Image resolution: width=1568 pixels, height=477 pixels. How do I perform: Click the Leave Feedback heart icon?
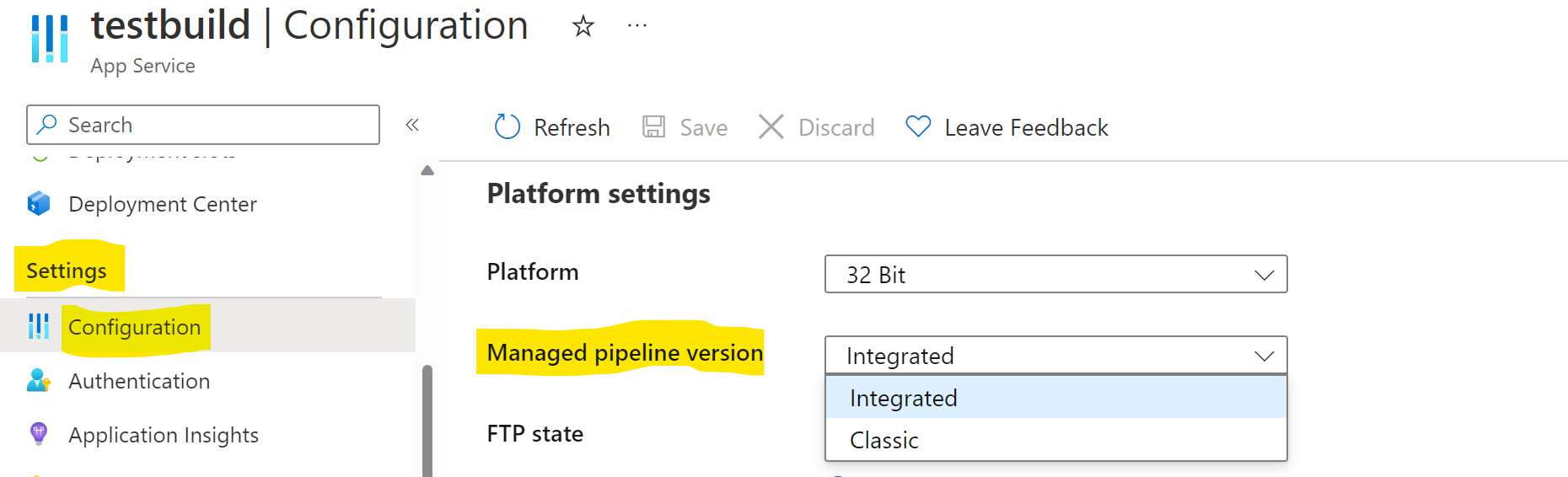point(918,127)
